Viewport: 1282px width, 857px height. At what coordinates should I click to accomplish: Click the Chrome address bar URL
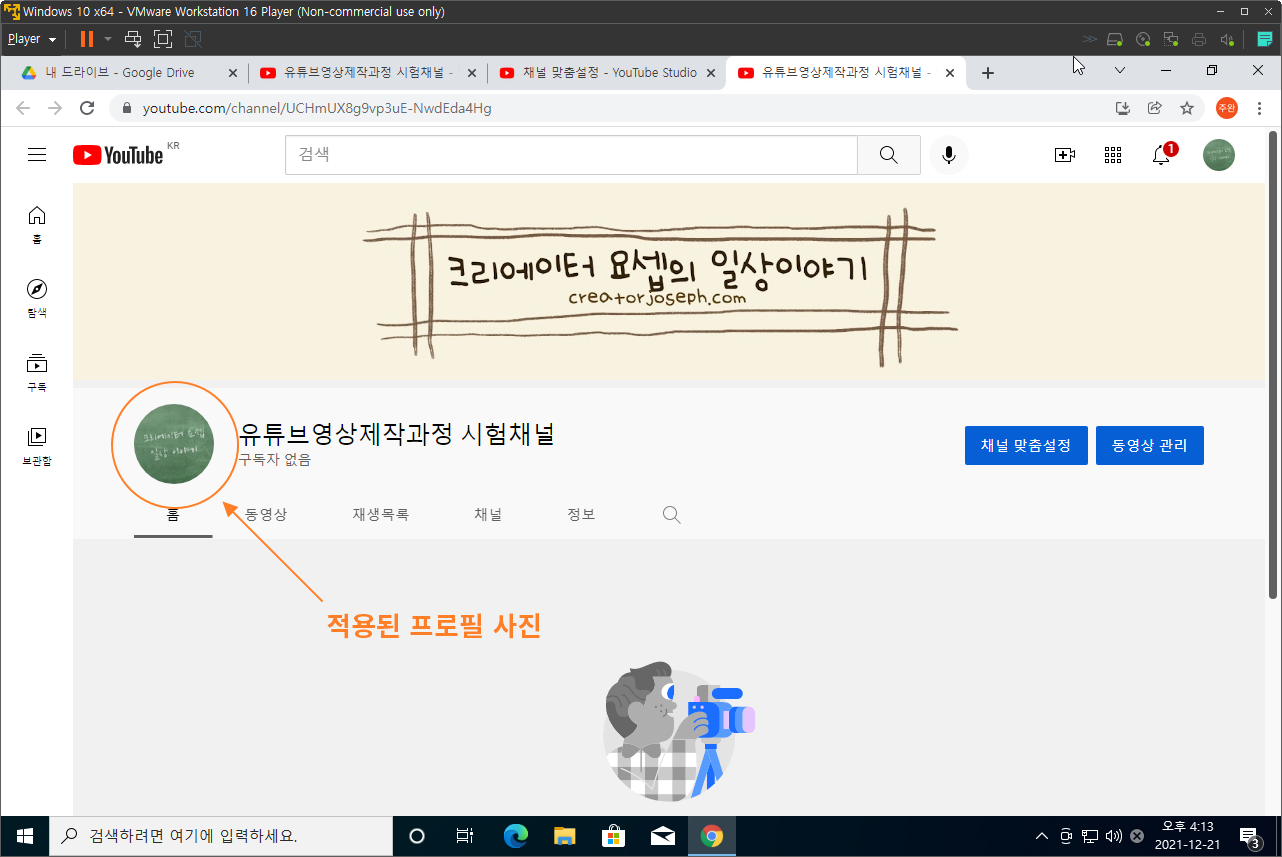(x=317, y=108)
